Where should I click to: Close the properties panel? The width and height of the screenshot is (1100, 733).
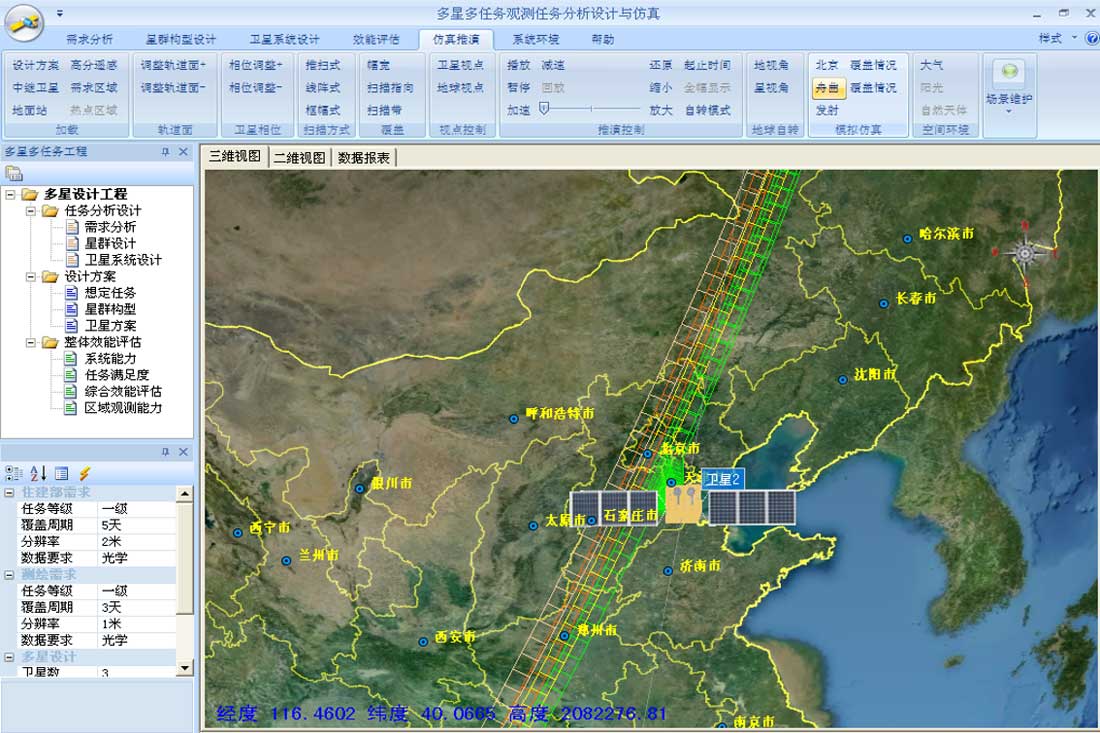tap(183, 452)
